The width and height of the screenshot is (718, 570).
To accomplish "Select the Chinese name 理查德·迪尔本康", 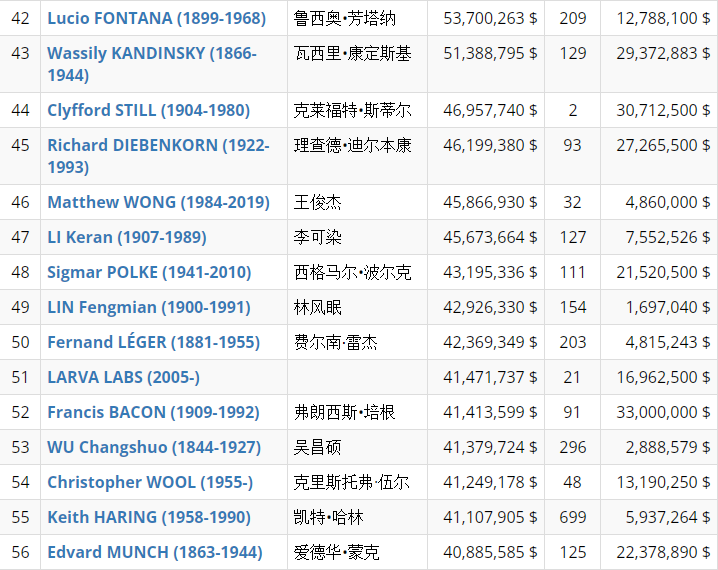I will pos(353,146).
